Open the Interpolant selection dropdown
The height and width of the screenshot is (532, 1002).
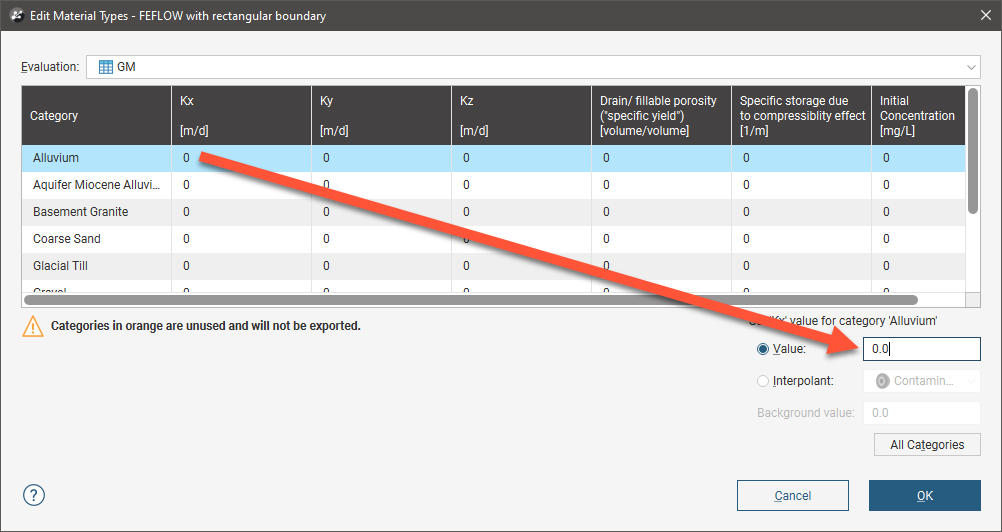pos(923,381)
